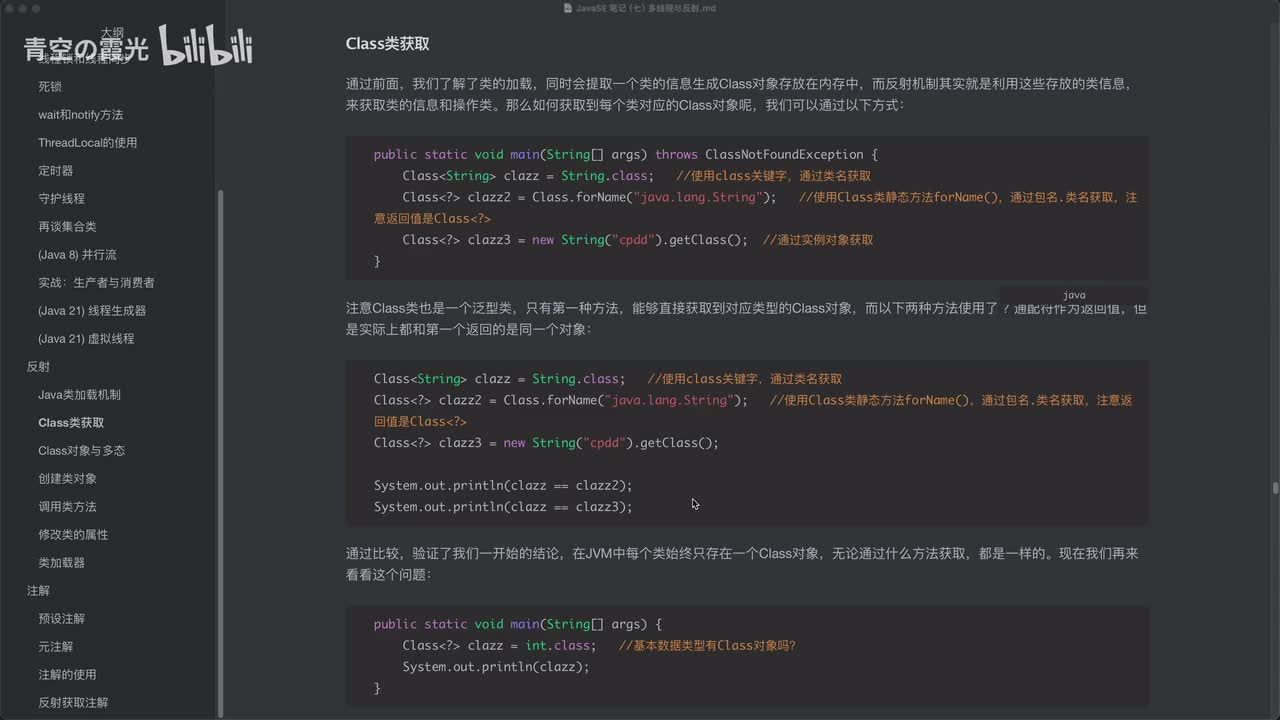Click the //通过实例对象获取 comment
This screenshot has height=720, width=1280.
pyautogui.click(x=818, y=240)
